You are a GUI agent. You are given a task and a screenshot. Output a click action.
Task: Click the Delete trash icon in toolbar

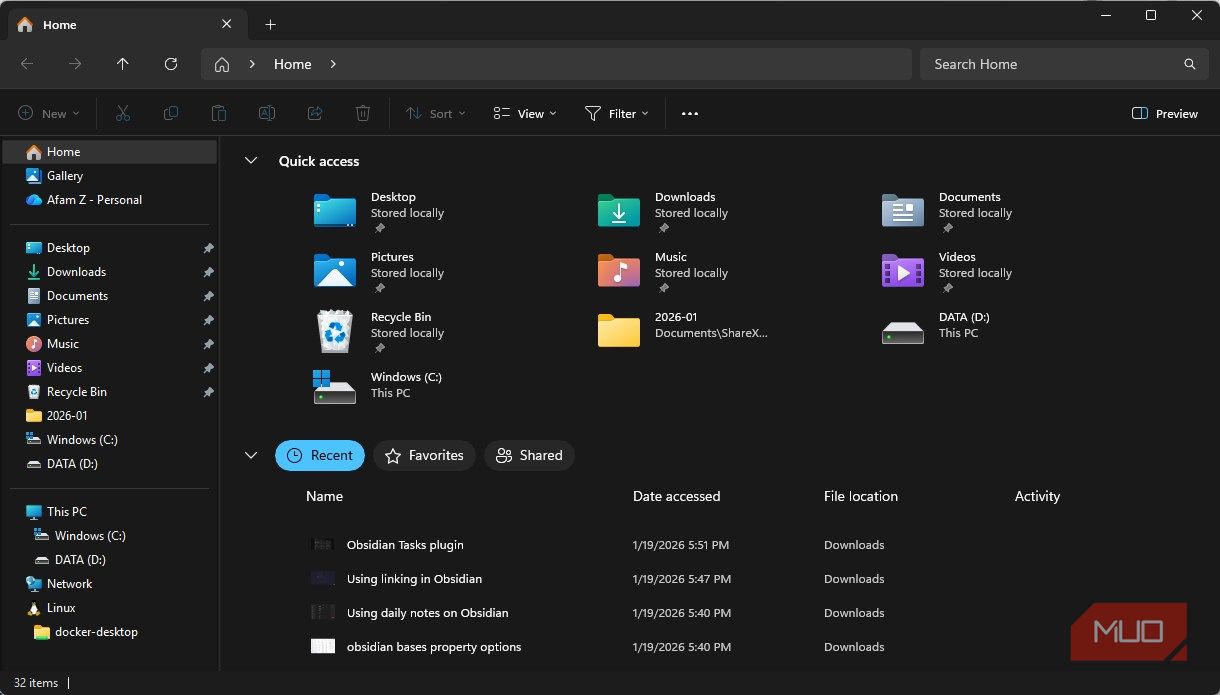(x=363, y=114)
